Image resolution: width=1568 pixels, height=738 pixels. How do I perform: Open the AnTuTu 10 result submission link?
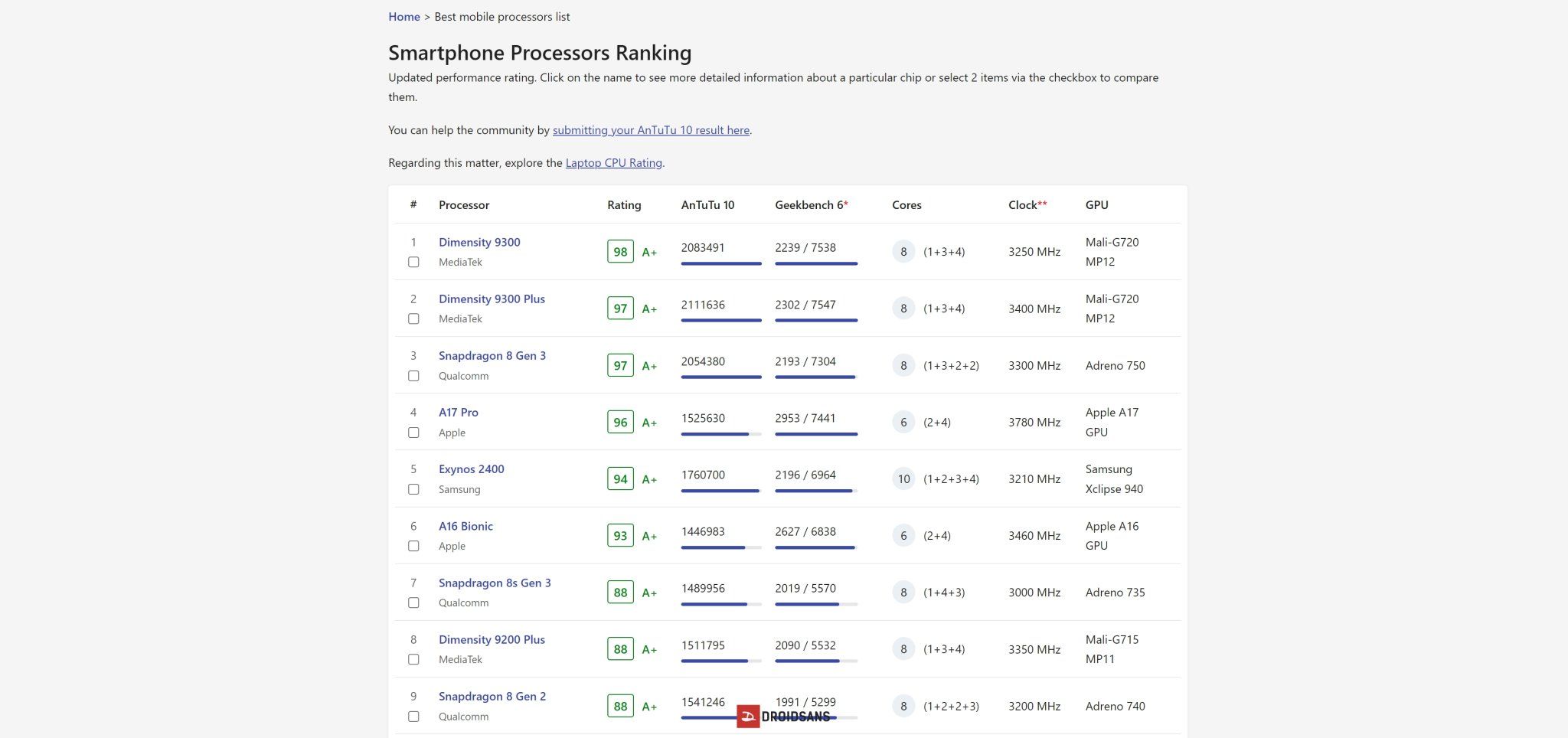[650, 130]
